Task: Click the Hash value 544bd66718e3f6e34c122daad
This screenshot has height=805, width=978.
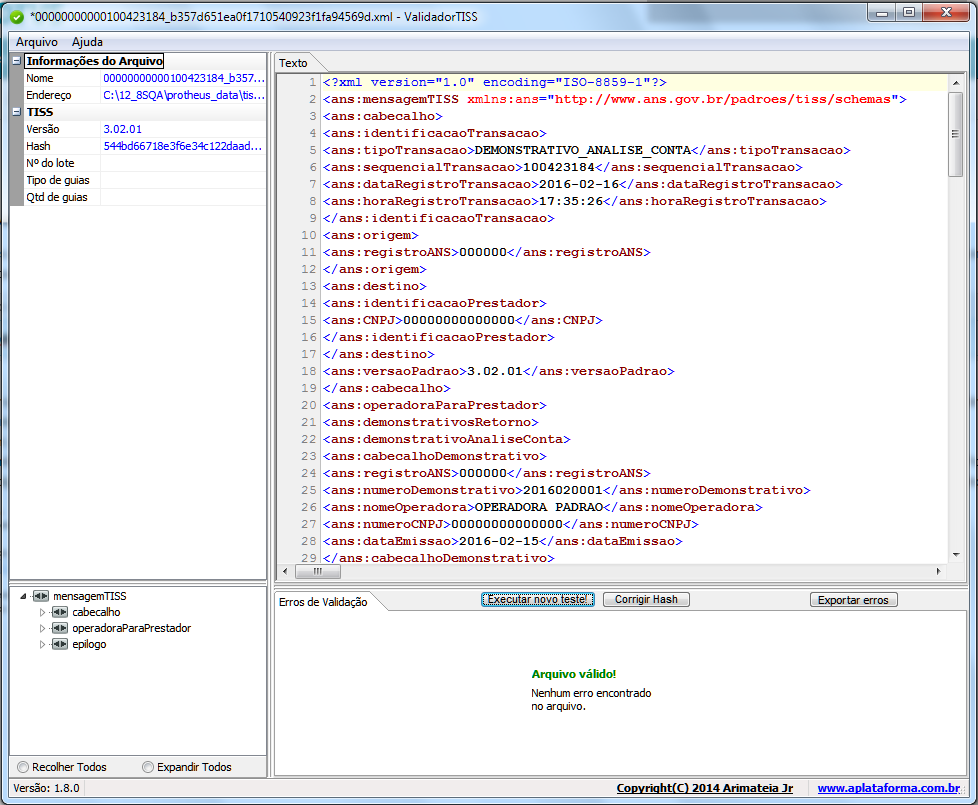Action: (183, 146)
